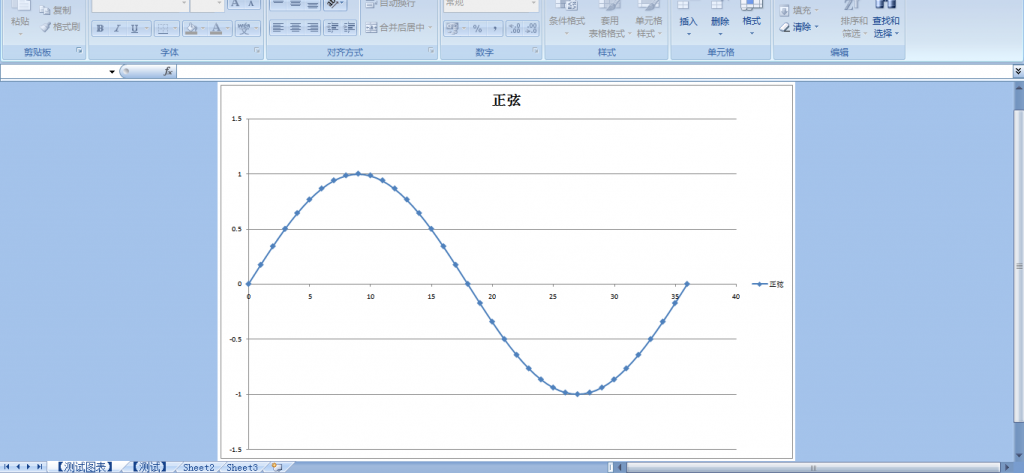Click the horizontal scrollbar thumb
Screen dimensions: 1024x473
pyautogui.click(x=814, y=468)
